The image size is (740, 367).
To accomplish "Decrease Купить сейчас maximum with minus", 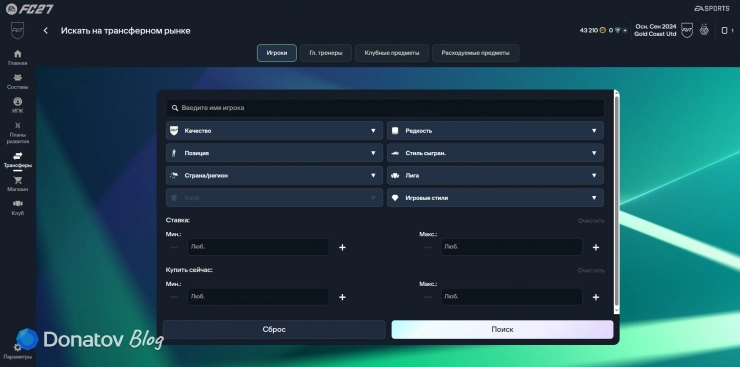I will point(428,297).
